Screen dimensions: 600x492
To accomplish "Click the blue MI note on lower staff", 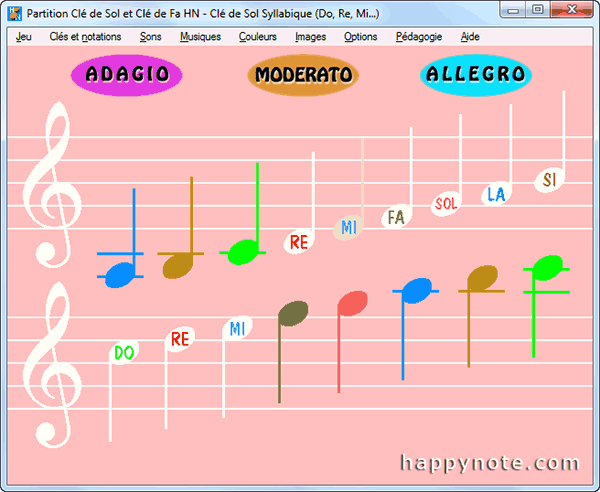I will point(237,328).
